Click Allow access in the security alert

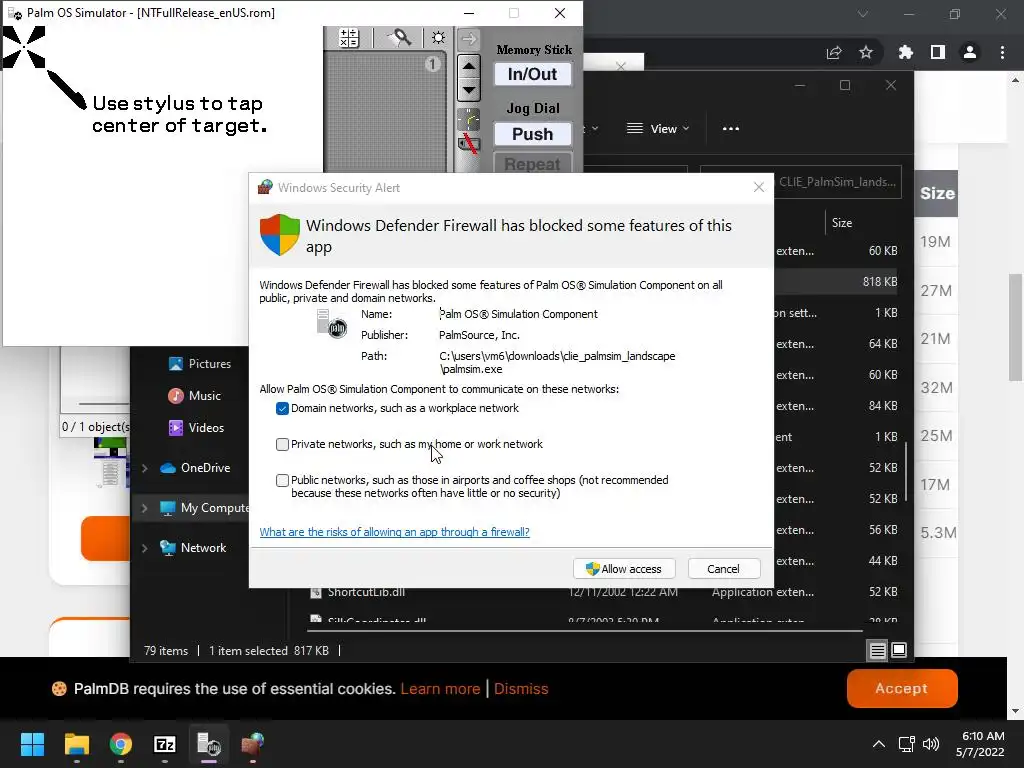coord(624,569)
